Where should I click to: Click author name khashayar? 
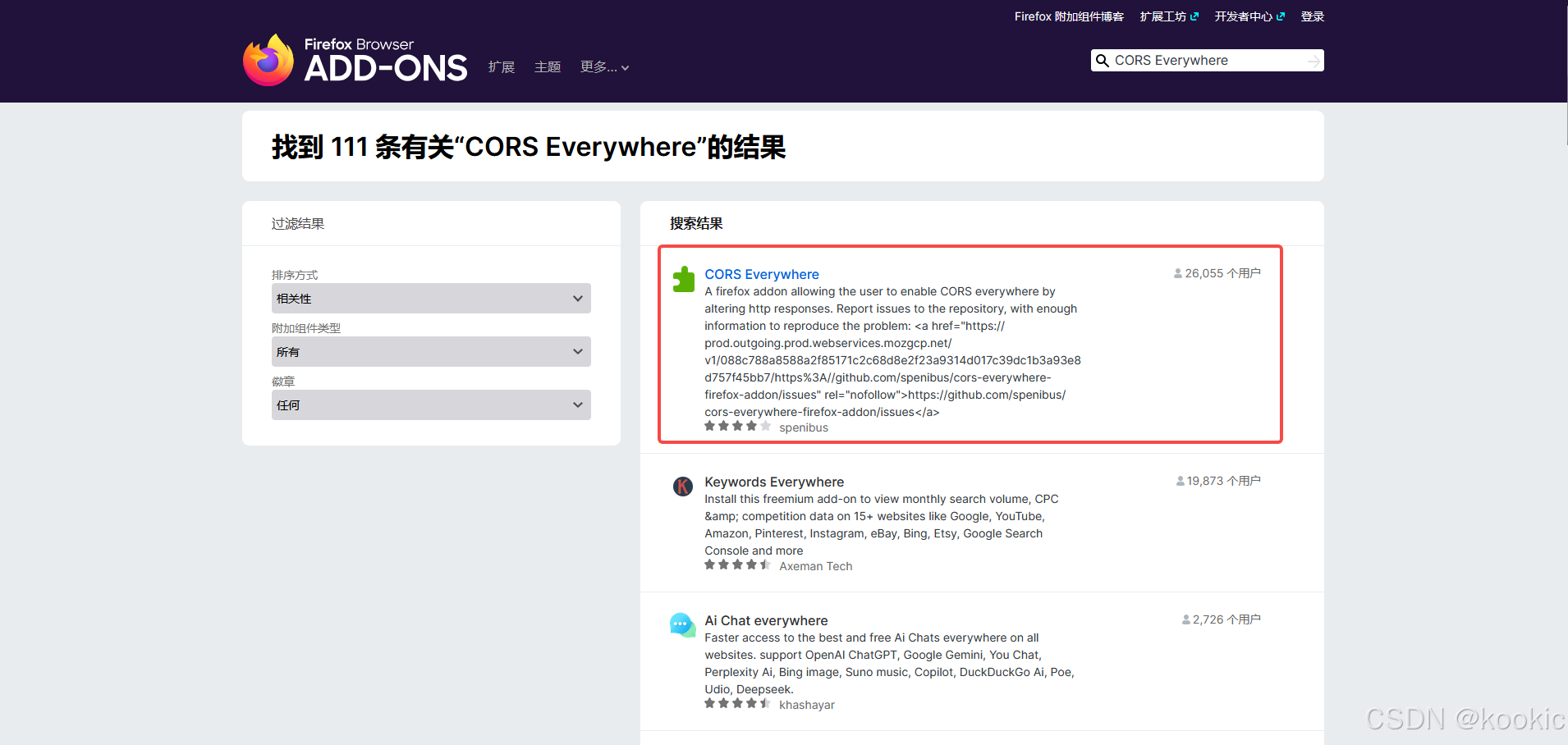pos(807,705)
